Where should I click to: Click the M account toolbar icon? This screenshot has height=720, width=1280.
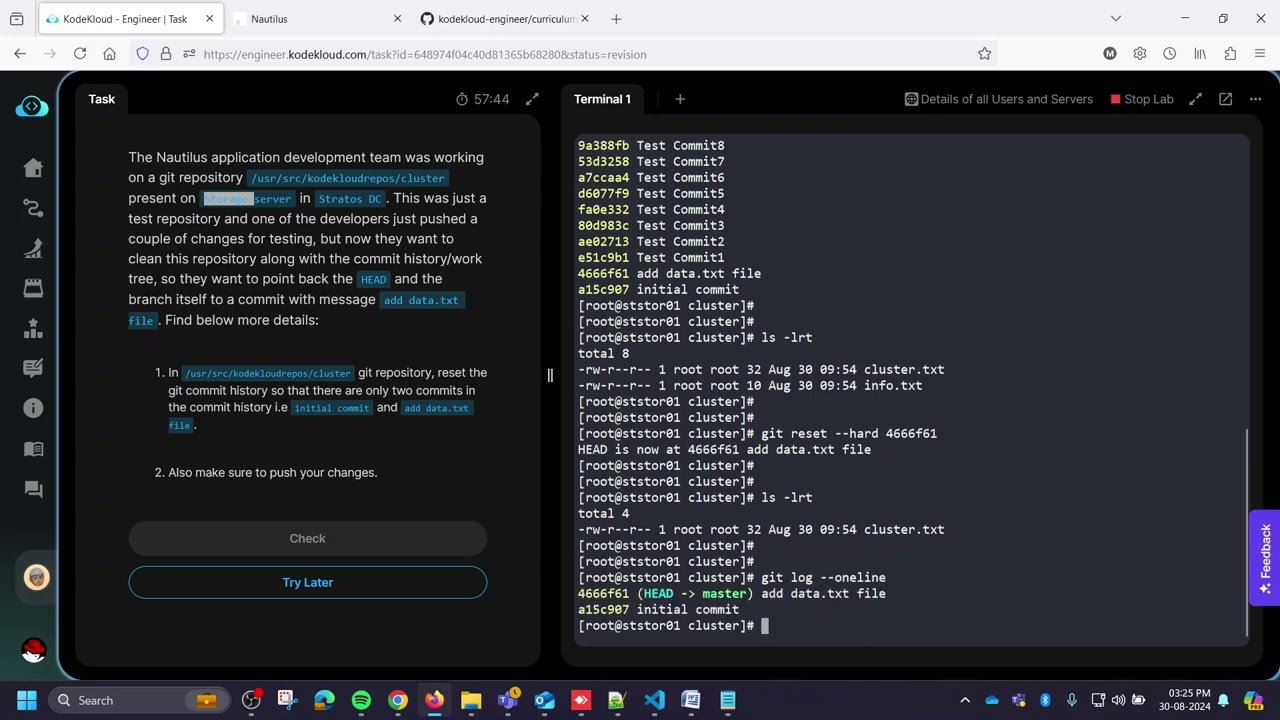[x=1109, y=54]
